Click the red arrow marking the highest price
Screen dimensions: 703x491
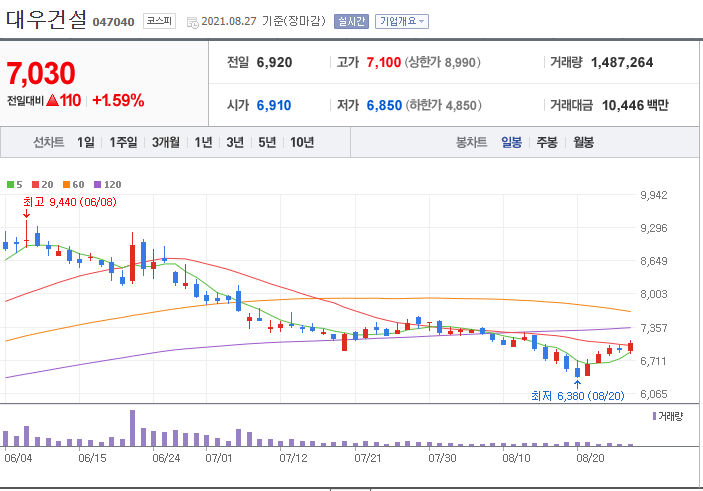[x=26, y=213]
